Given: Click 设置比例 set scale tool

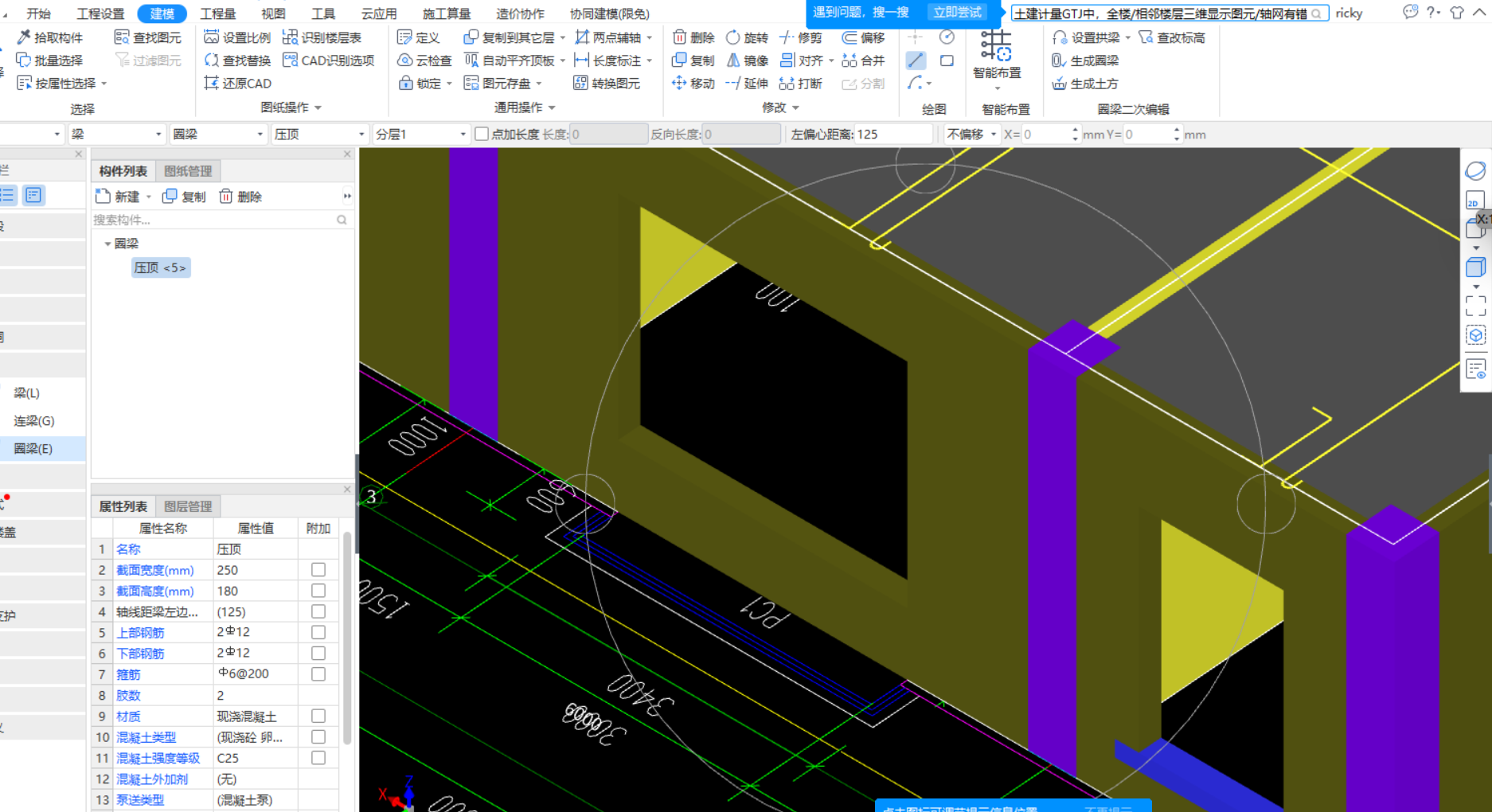Looking at the screenshot, I should click(x=237, y=37).
